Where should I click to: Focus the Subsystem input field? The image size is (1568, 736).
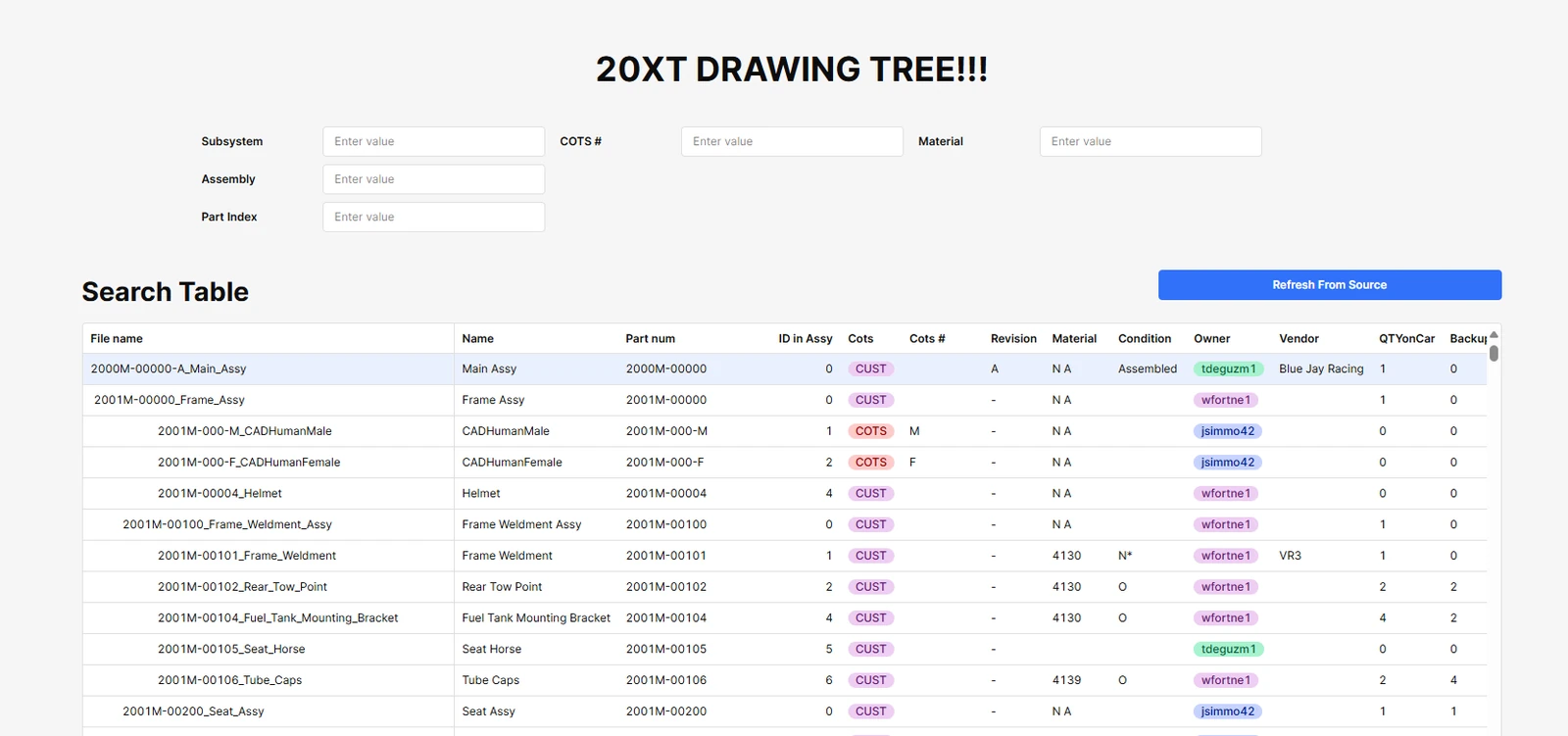[433, 141]
